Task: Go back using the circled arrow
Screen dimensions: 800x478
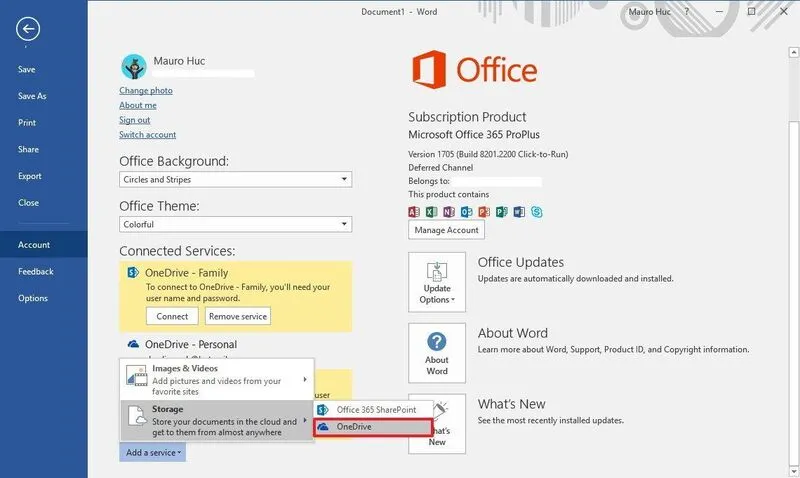Action: (x=28, y=29)
